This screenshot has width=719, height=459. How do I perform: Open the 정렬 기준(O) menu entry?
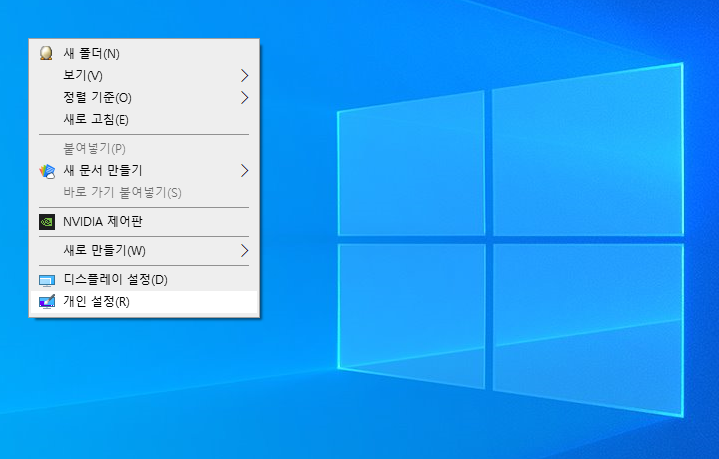pos(144,97)
